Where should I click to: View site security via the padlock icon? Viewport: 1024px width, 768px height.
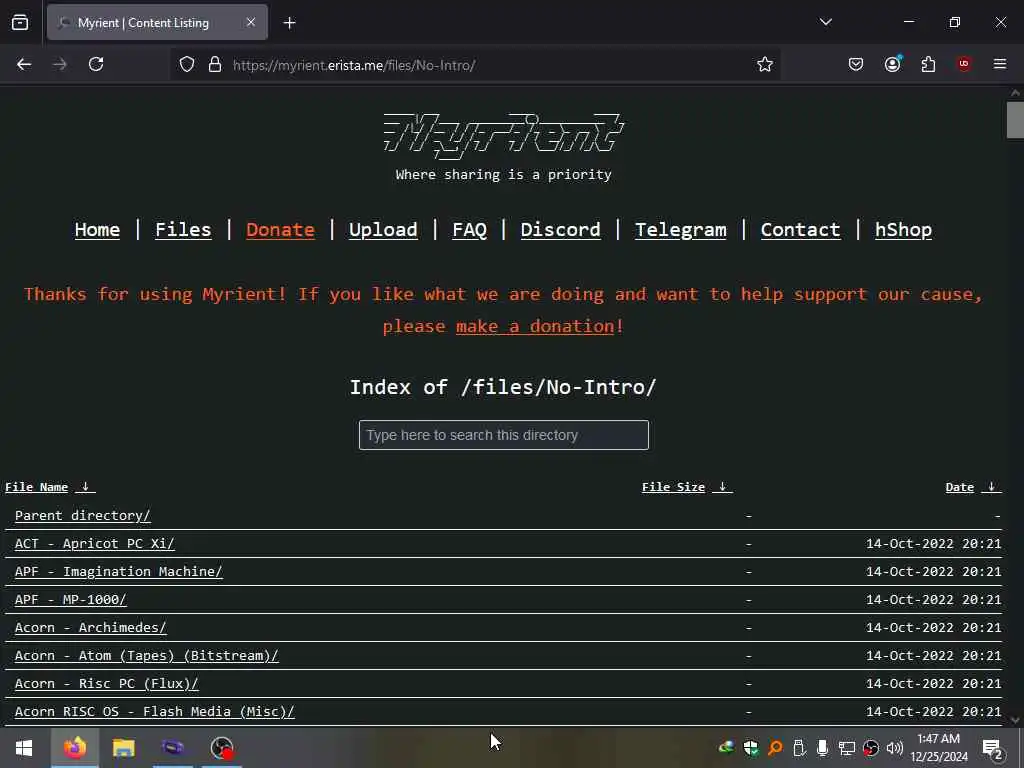tap(215, 65)
